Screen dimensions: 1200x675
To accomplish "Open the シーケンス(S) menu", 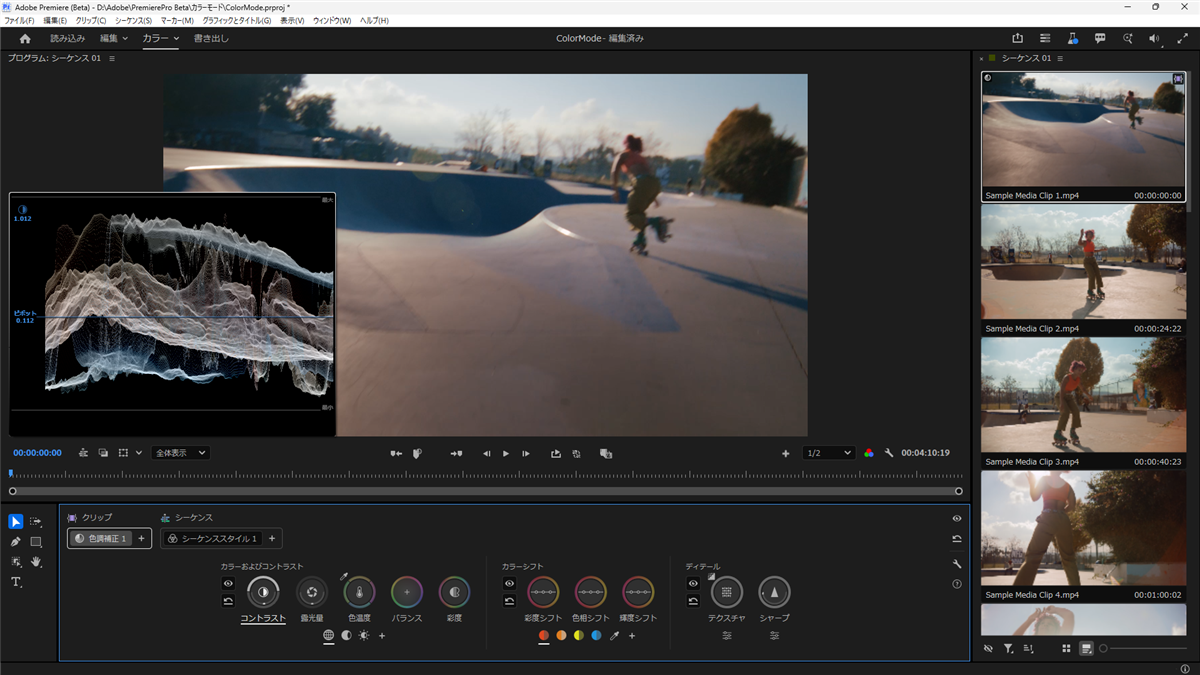I will [x=133, y=20].
